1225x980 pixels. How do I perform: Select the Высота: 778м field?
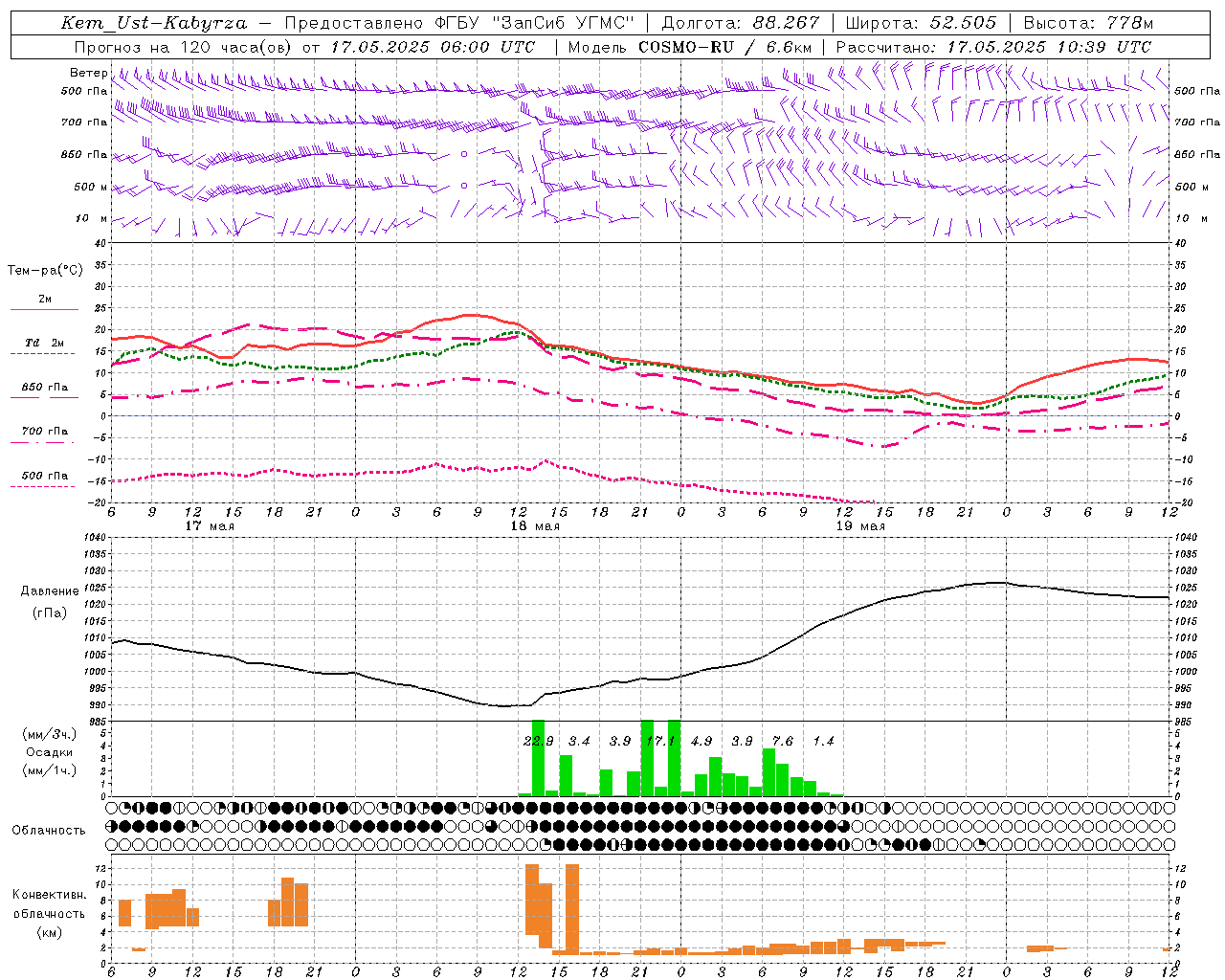[1088, 23]
